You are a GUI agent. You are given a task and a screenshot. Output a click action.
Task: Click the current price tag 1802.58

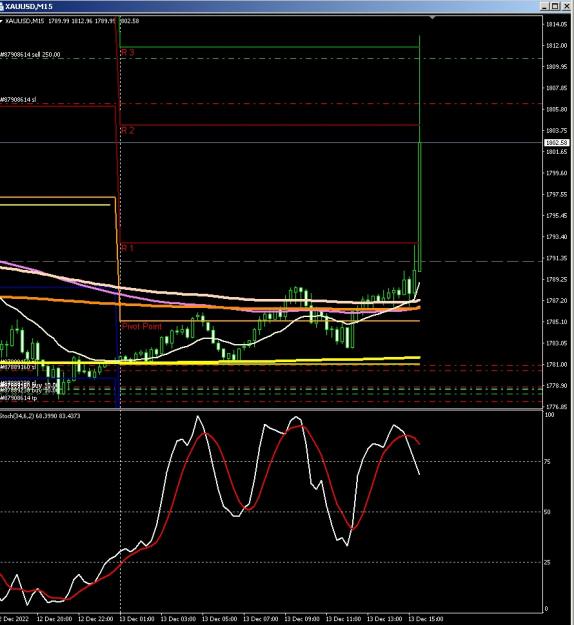click(556, 142)
